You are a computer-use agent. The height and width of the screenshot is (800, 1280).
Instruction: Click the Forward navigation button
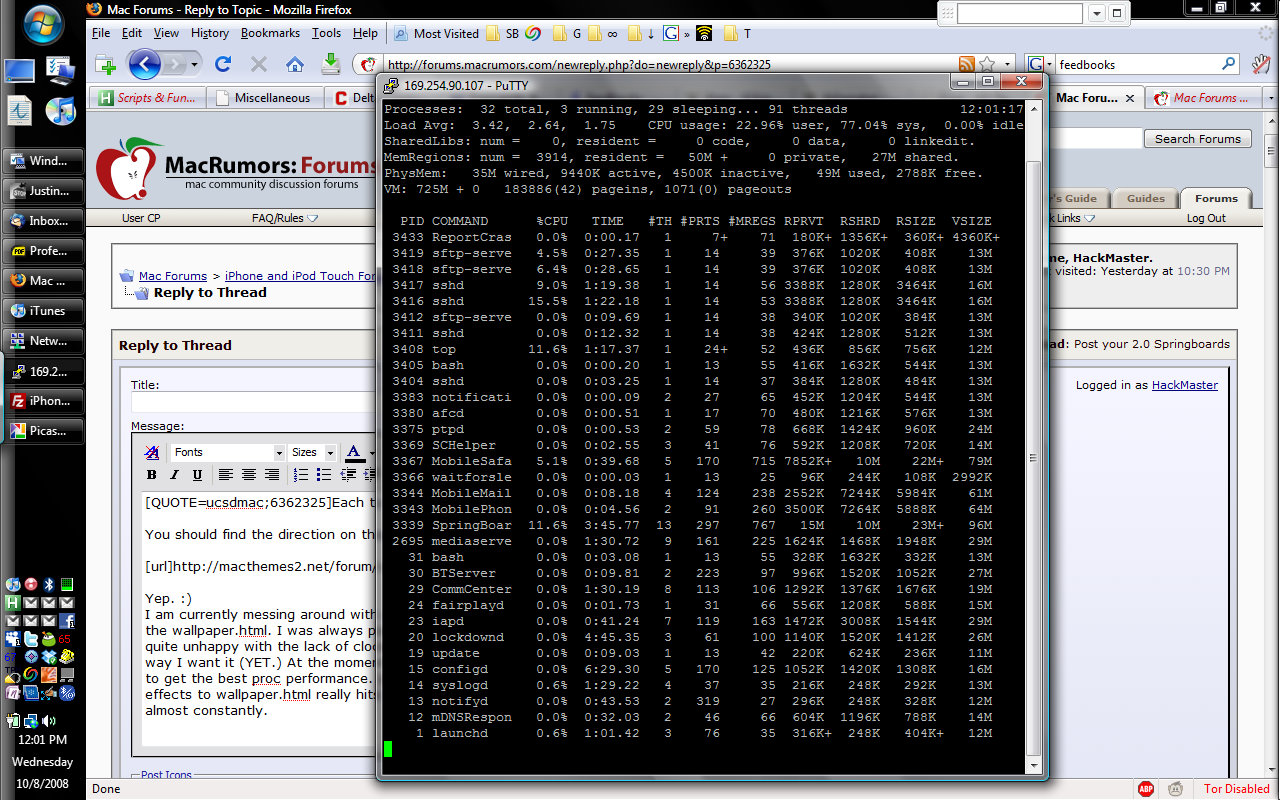tap(175, 64)
